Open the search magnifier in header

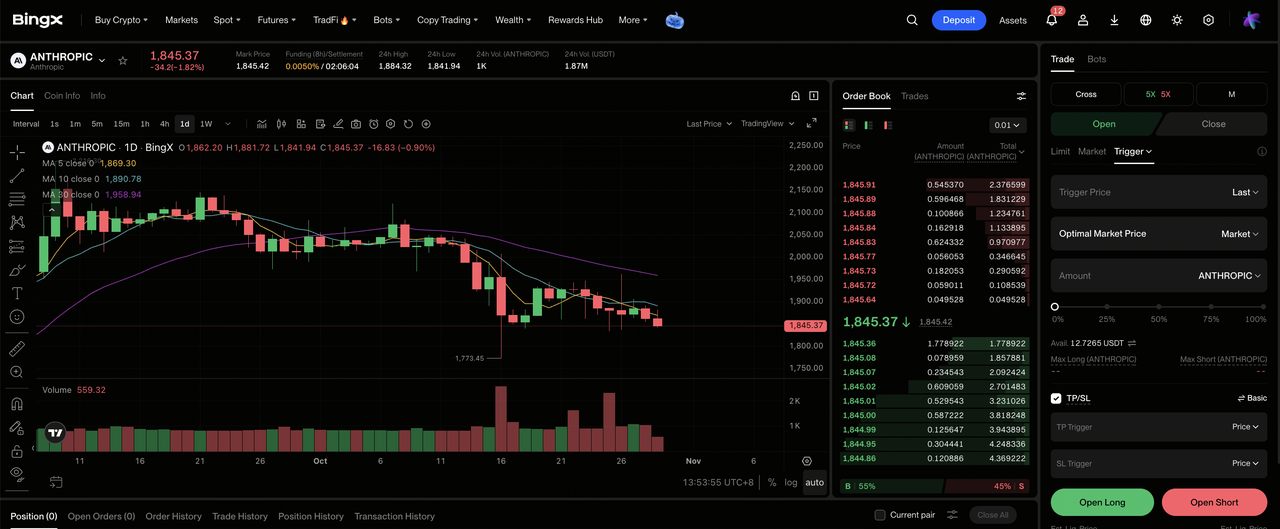click(912, 20)
